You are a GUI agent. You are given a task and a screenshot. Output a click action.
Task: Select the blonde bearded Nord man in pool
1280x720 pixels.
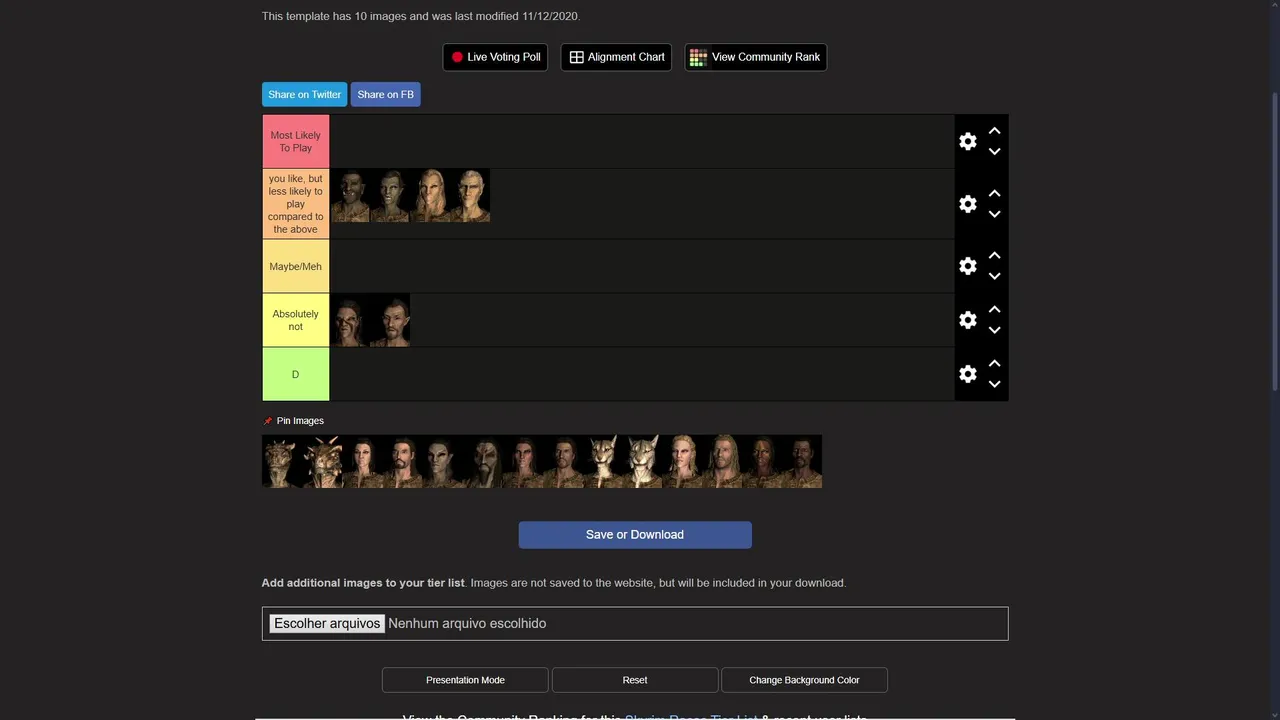(x=722, y=461)
